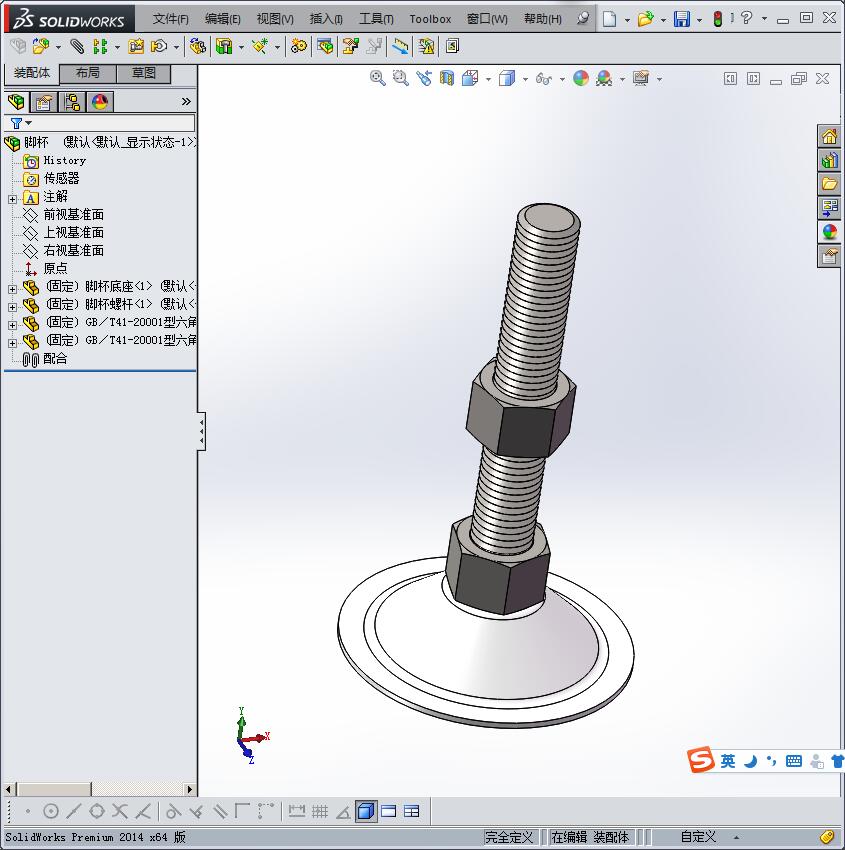Click the Move Component icon

(x=159, y=47)
